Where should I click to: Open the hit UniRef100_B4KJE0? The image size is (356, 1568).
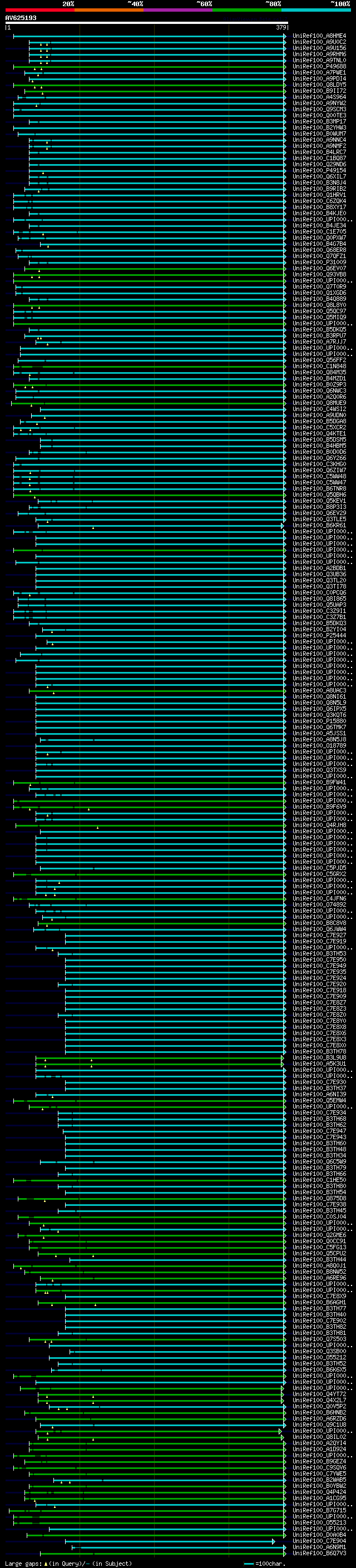click(x=319, y=213)
